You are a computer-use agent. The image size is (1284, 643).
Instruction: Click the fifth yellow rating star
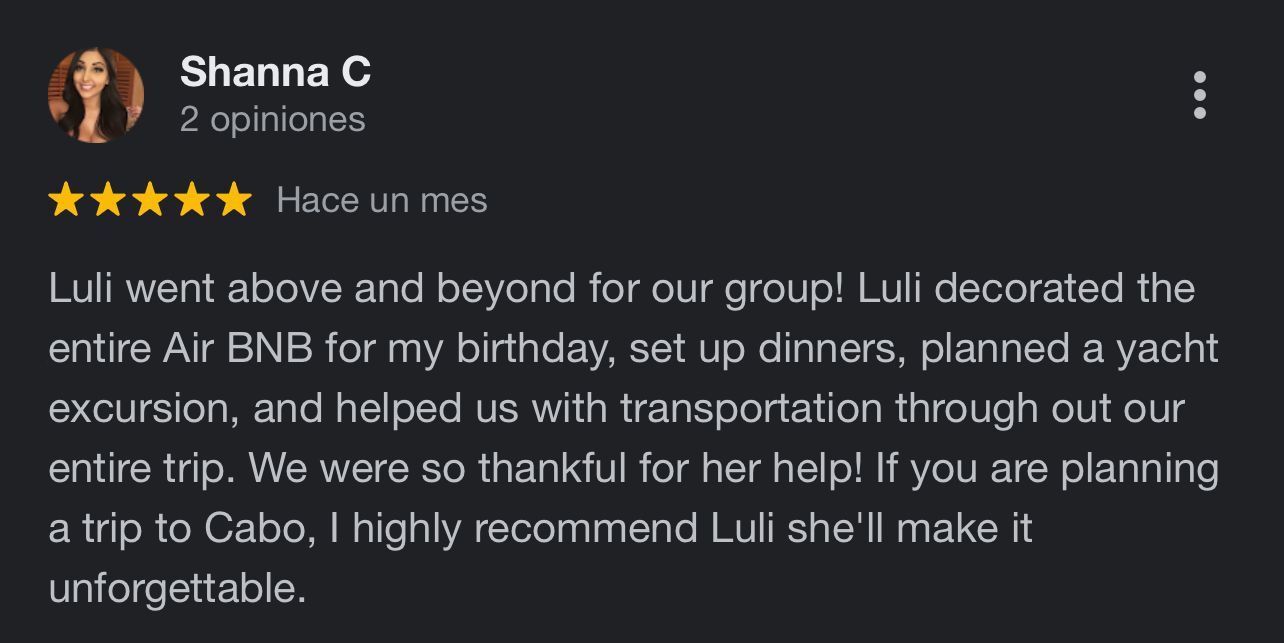tap(234, 200)
